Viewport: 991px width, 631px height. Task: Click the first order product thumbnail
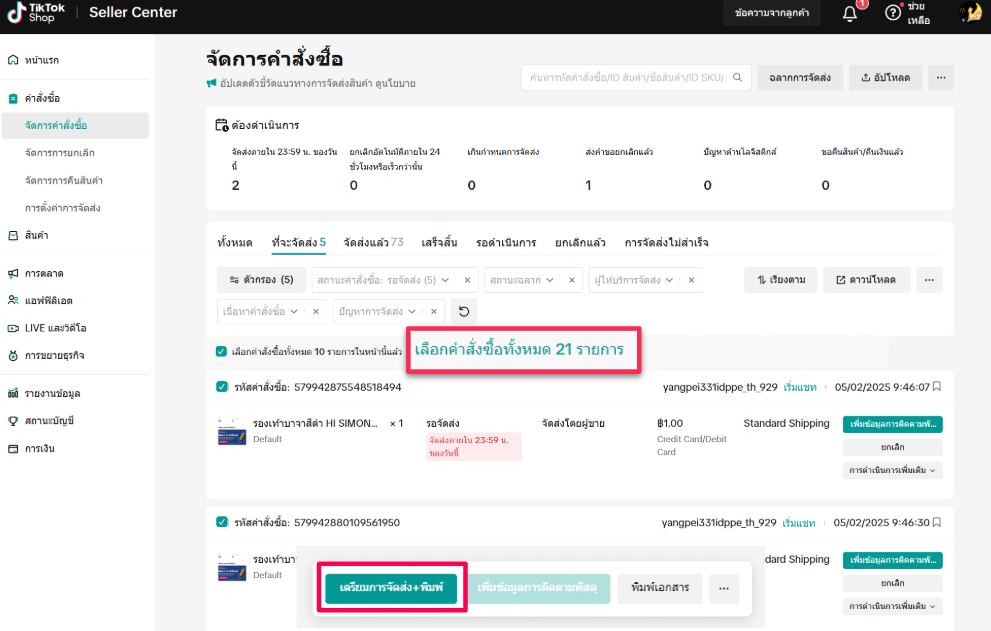(231, 431)
